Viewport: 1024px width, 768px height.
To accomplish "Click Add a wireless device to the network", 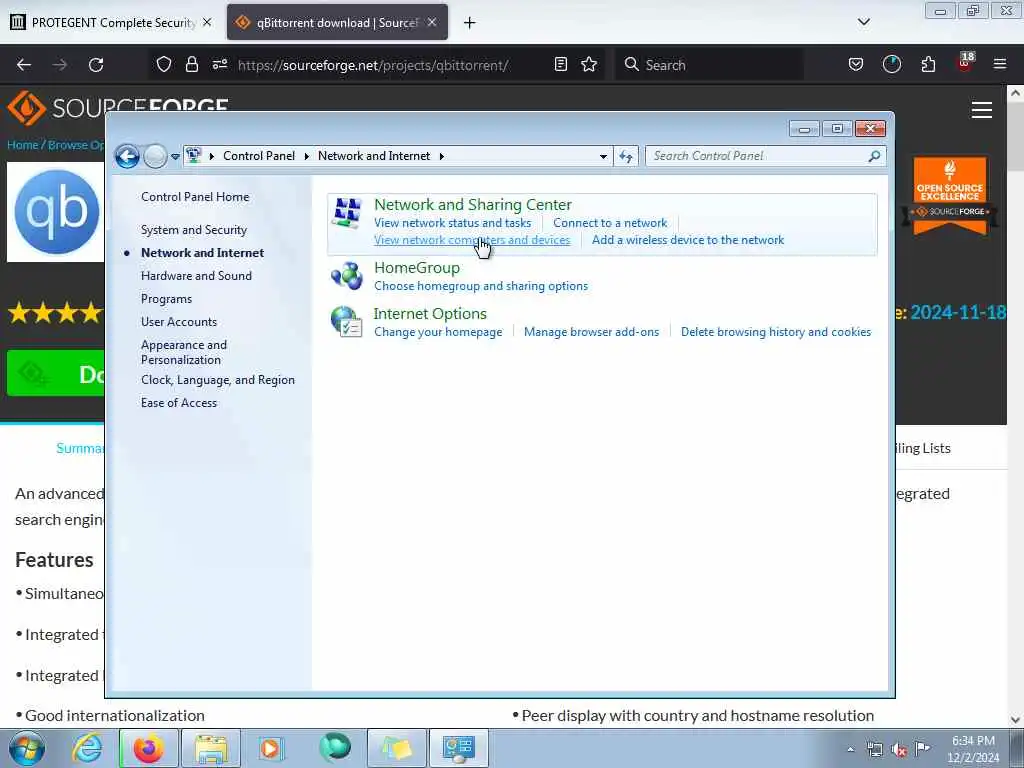I will point(688,240).
